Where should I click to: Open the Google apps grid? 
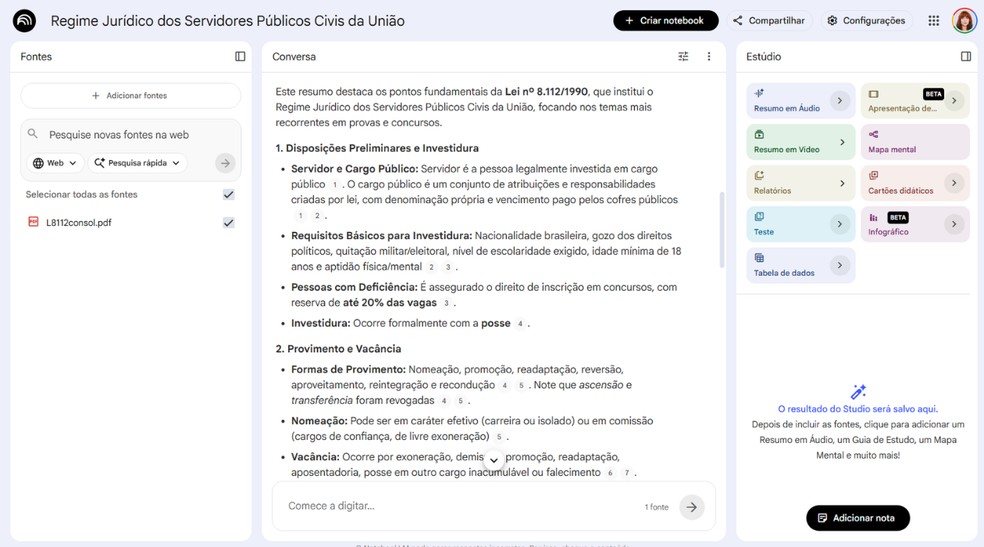tap(933, 21)
